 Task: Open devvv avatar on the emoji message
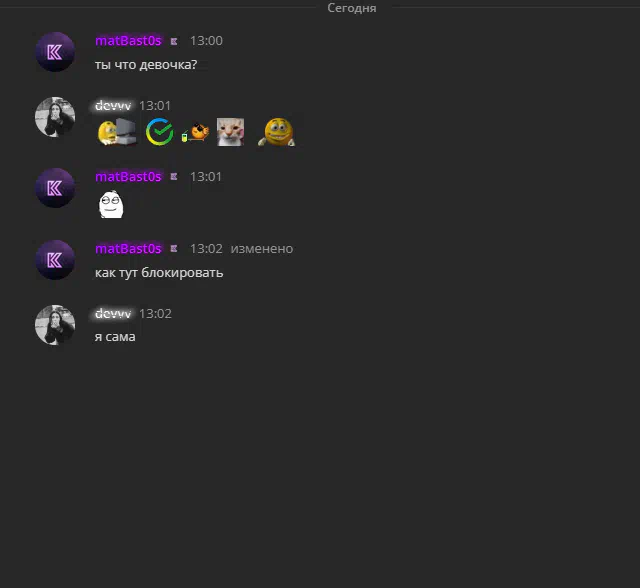(55, 117)
